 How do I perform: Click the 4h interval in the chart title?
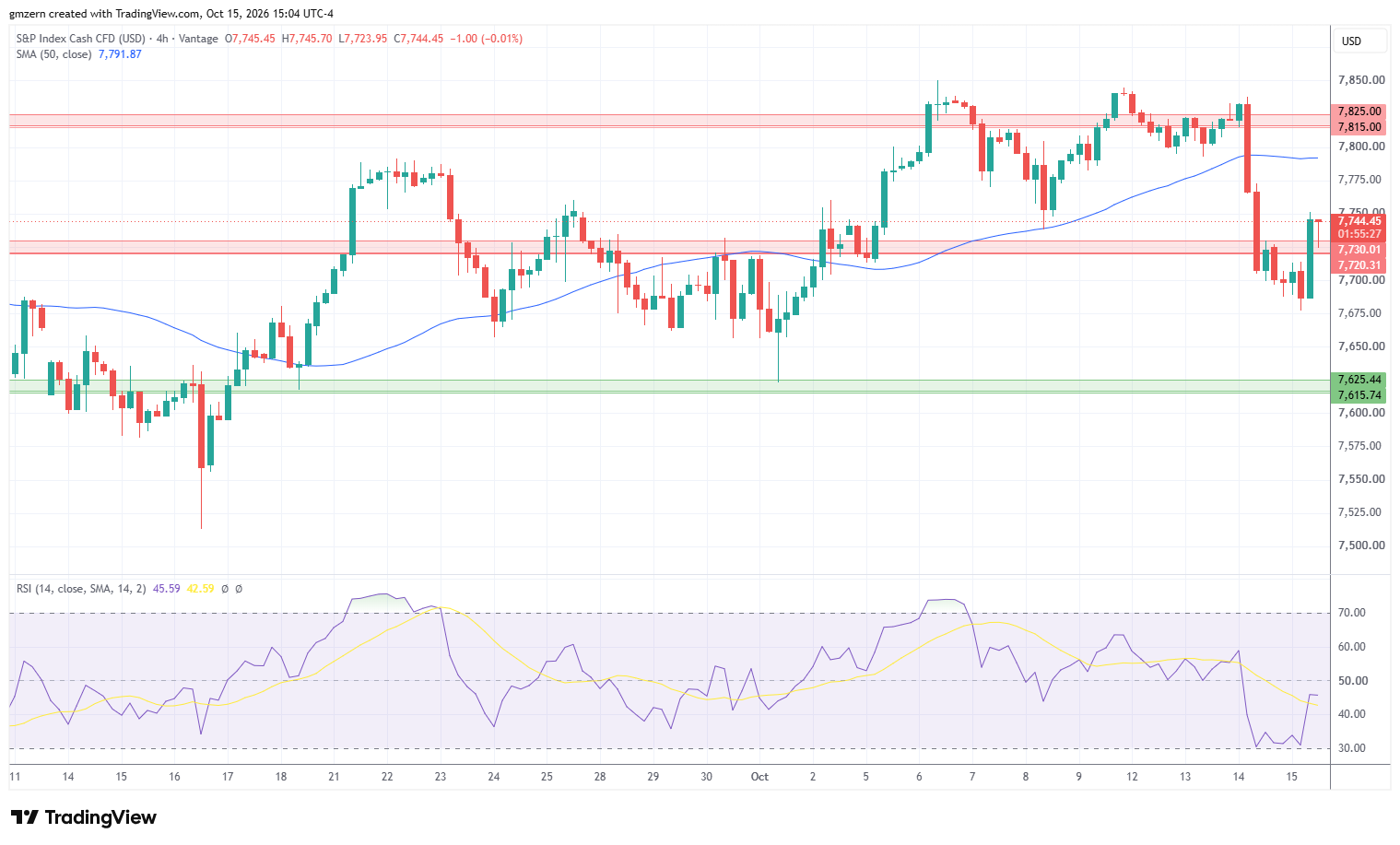click(x=163, y=39)
